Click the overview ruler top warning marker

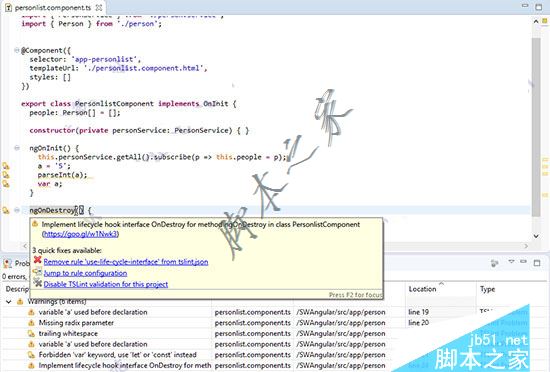click(x=545, y=21)
